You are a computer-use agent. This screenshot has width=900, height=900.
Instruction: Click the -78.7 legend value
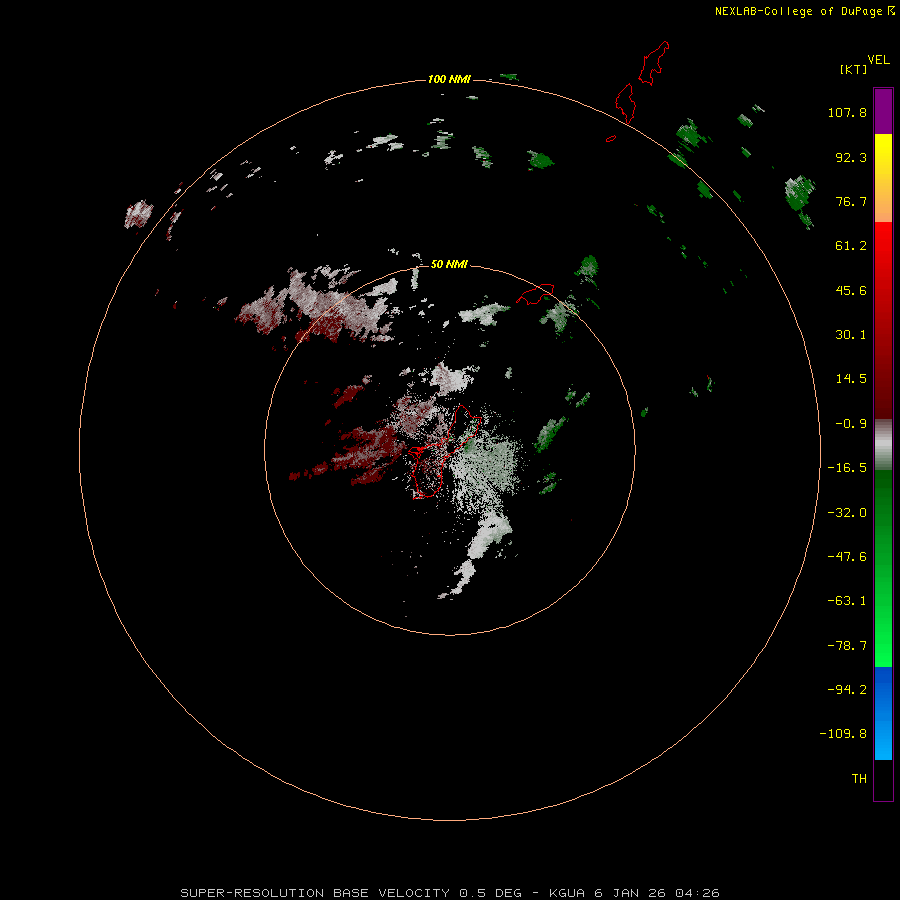(x=847, y=646)
